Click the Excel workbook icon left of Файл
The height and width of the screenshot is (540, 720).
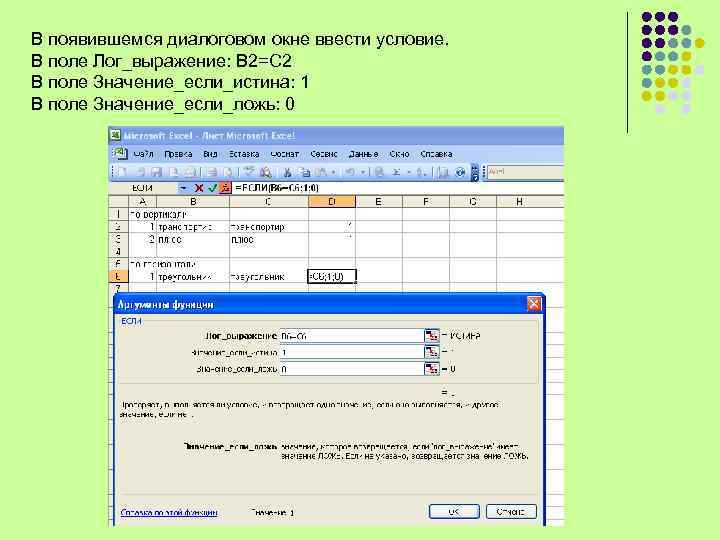[120, 153]
